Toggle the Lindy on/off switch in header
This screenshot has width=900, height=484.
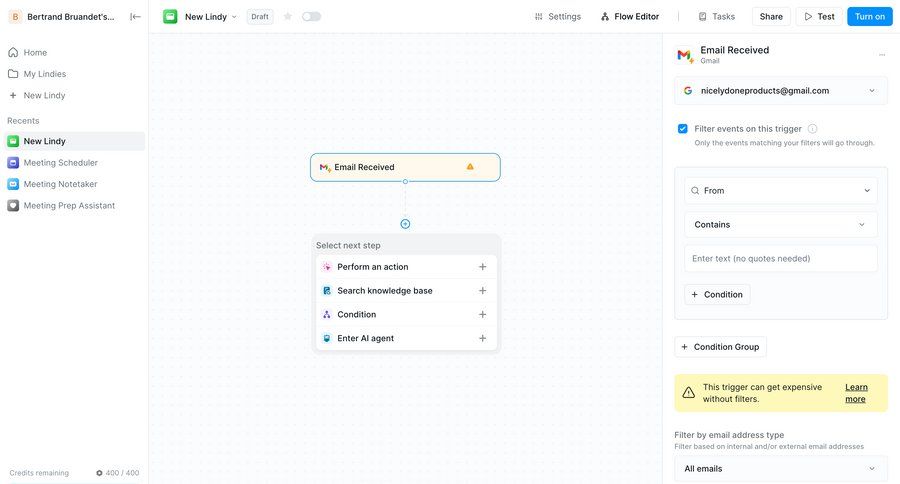click(312, 17)
